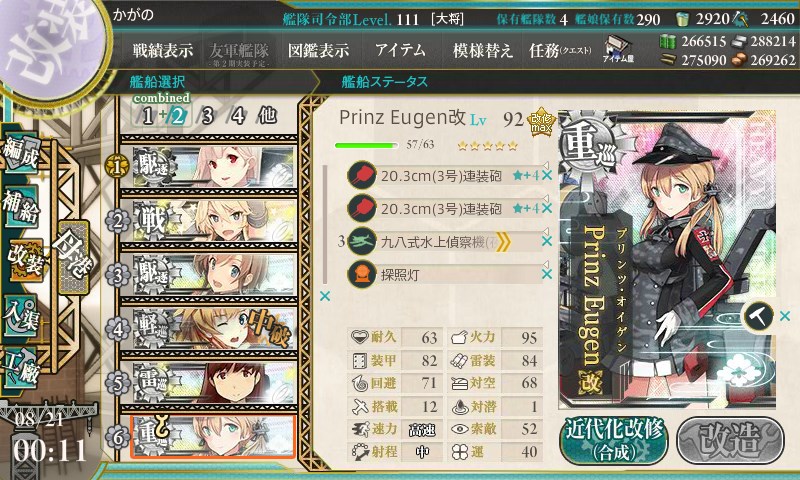Image resolution: width=800 pixels, height=480 pixels.
Task: Click the 改造 remodel button
Action: [730, 440]
